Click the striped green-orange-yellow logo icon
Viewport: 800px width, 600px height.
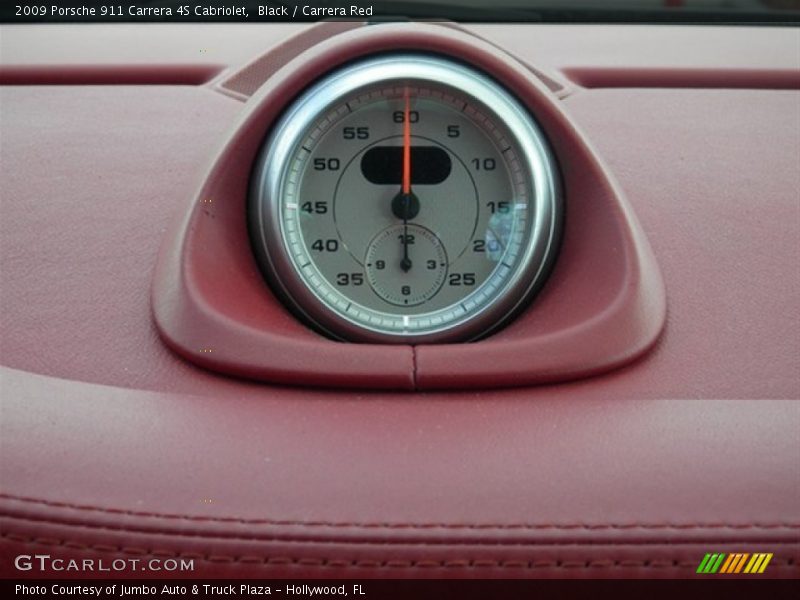(735, 563)
